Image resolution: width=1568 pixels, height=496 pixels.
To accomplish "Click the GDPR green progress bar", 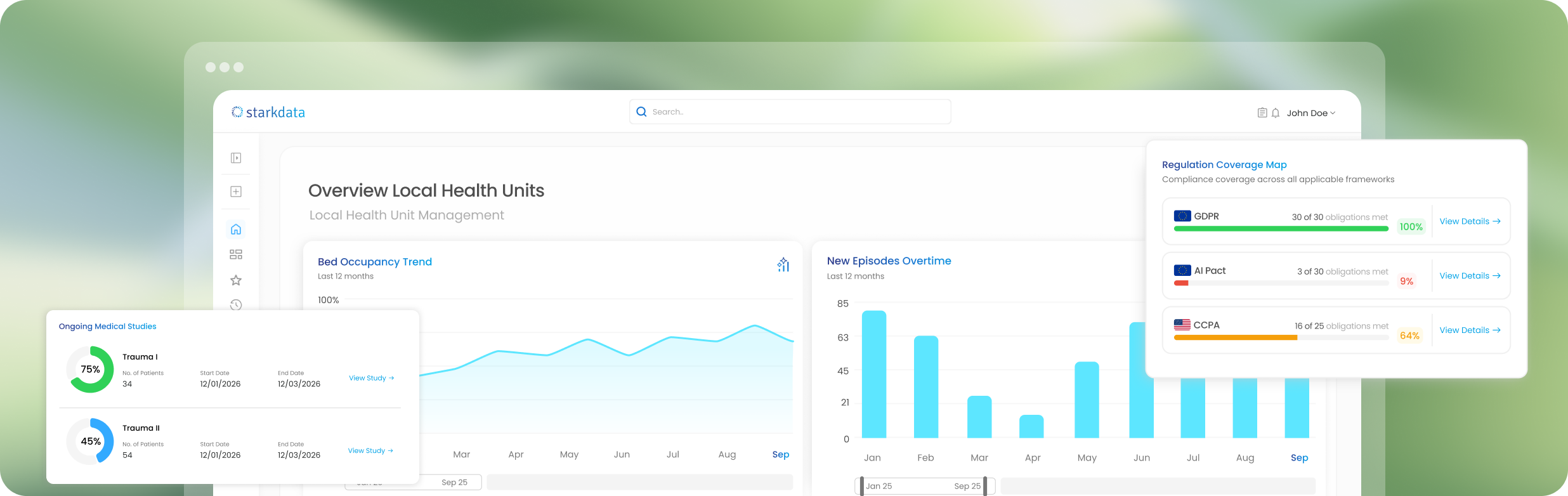I will [1281, 229].
